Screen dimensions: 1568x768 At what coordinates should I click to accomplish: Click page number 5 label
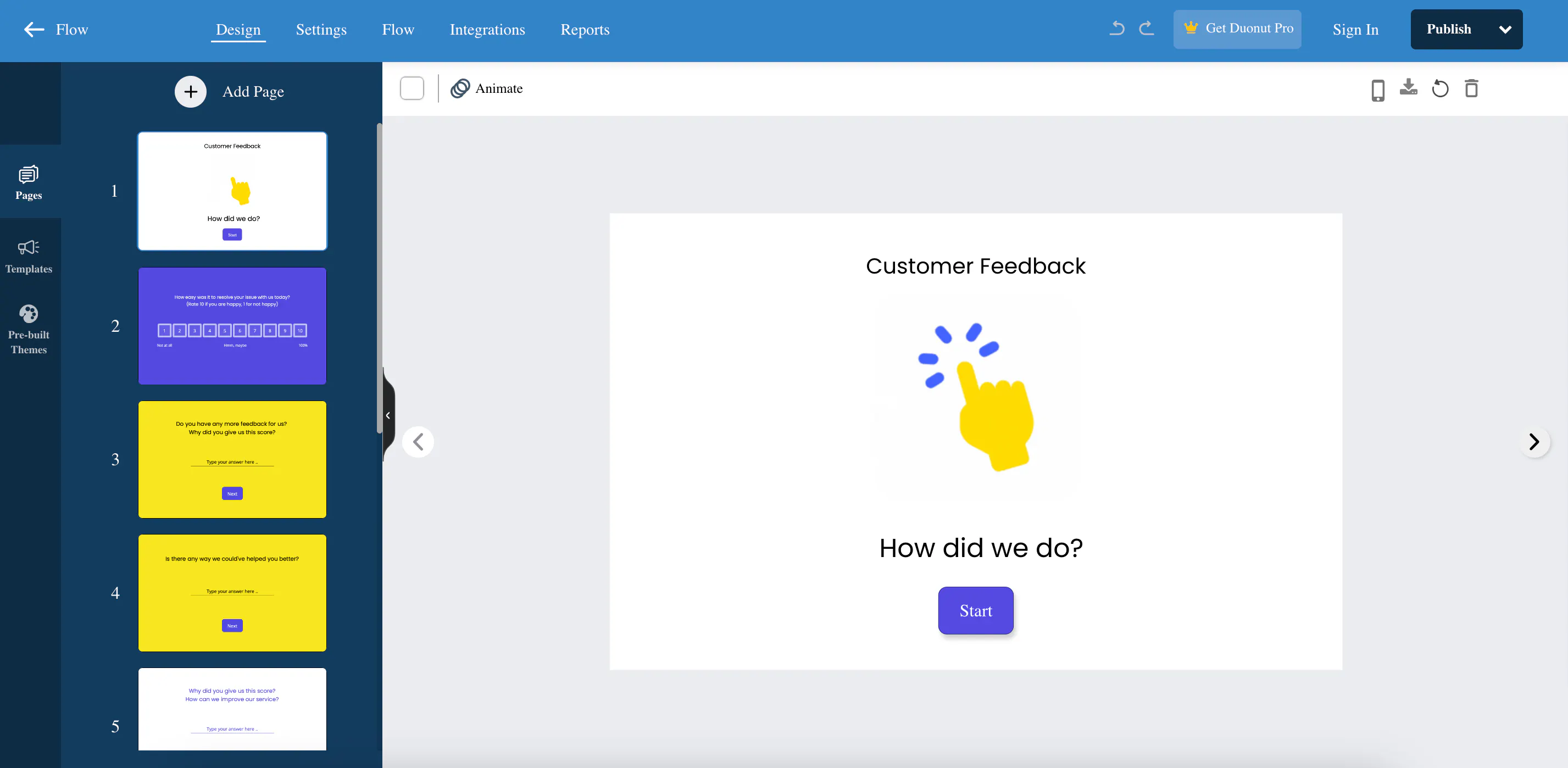pos(115,726)
